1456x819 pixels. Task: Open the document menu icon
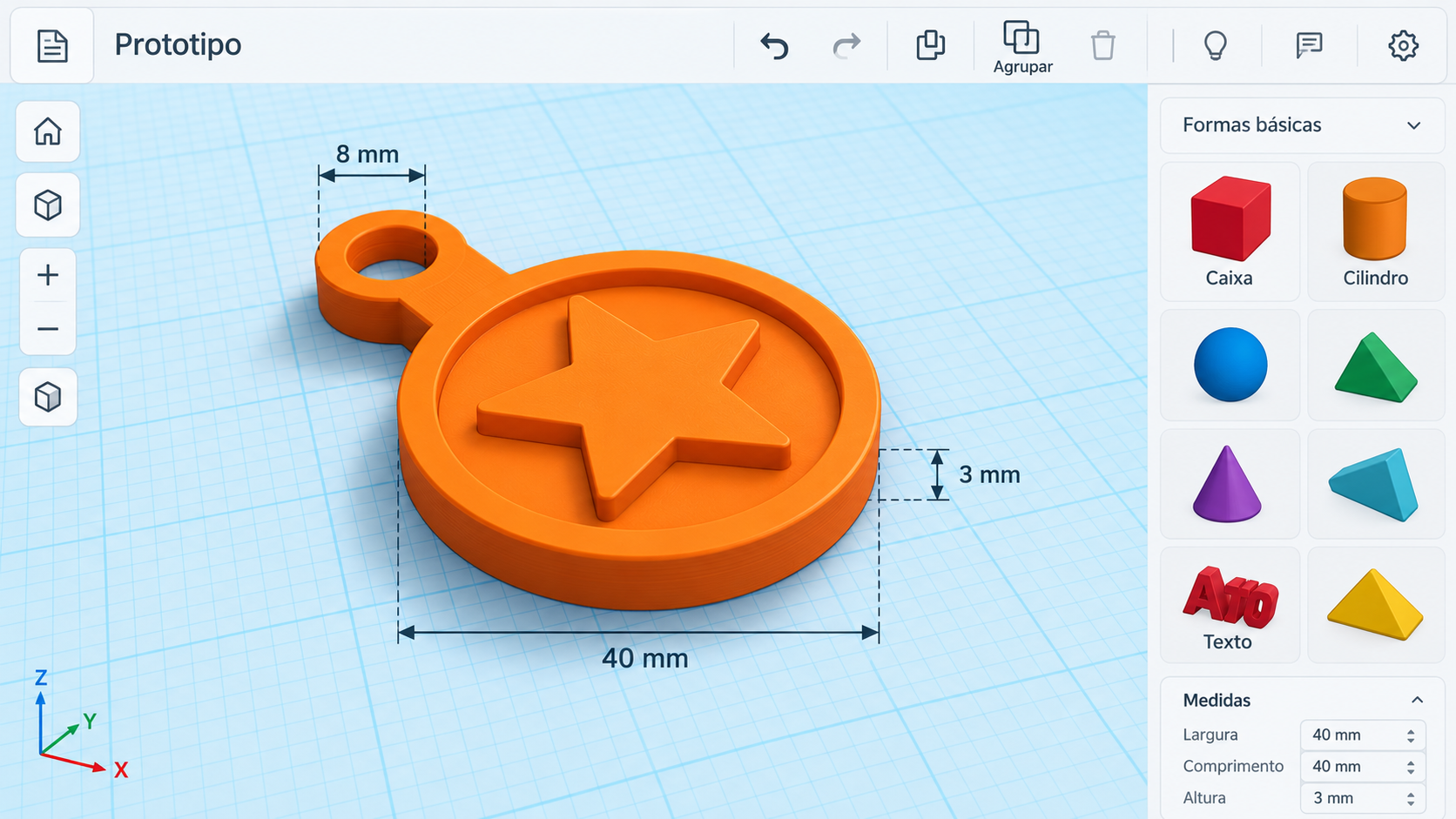(52, 45)
